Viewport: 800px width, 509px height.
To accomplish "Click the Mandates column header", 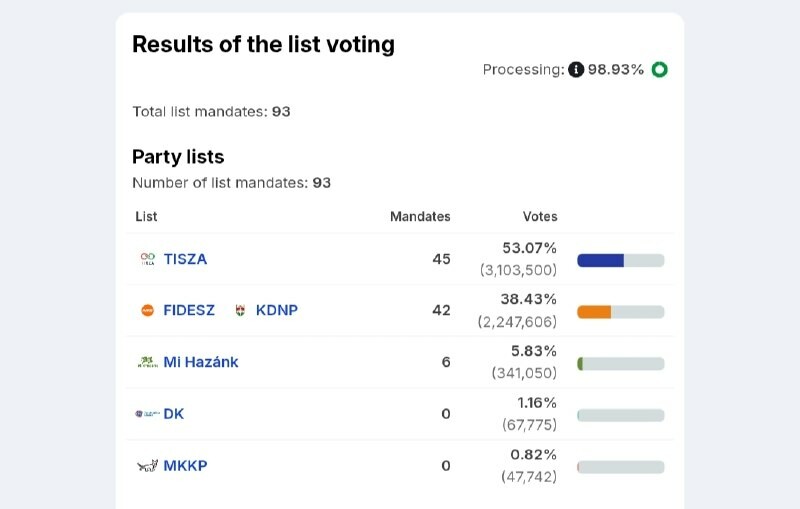I will (x=420, y=217).
